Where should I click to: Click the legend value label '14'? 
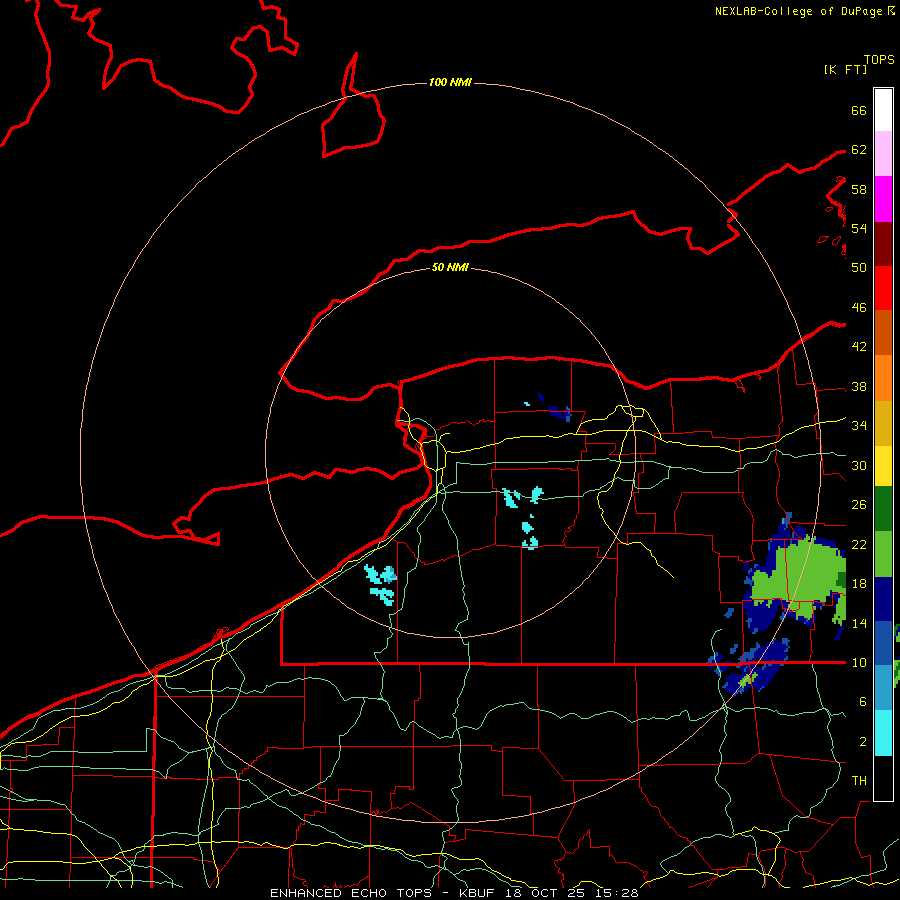[859, 623]
